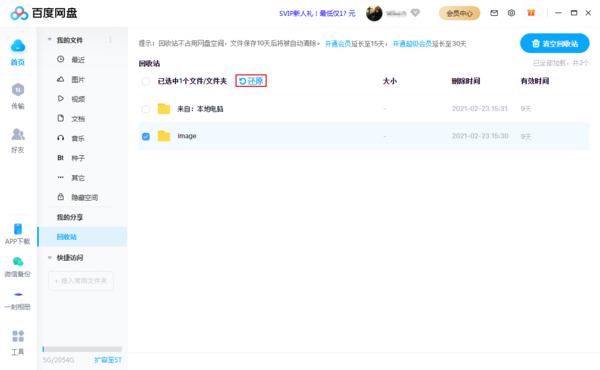This screenshot has width=600, height=370.
Task: Click the image folder icon
Action: coord(164,136)
